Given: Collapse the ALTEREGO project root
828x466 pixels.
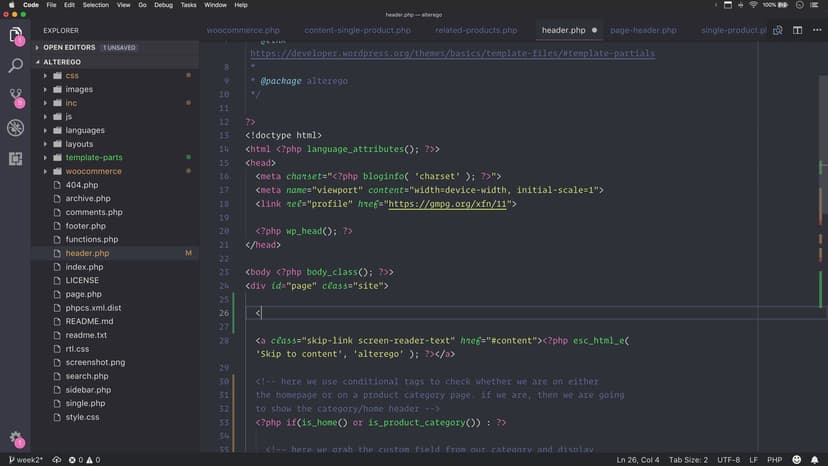Looking at the screenshot, I should 62,61.
